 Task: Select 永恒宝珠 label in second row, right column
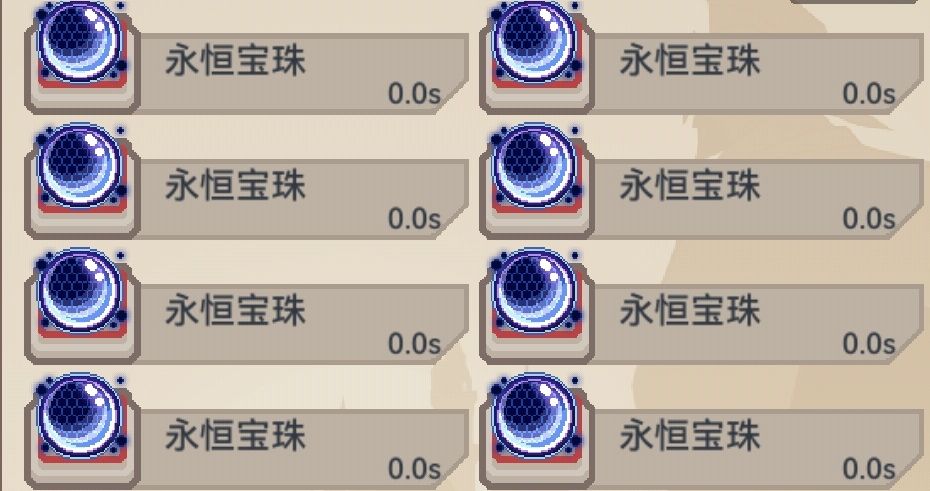690,186
